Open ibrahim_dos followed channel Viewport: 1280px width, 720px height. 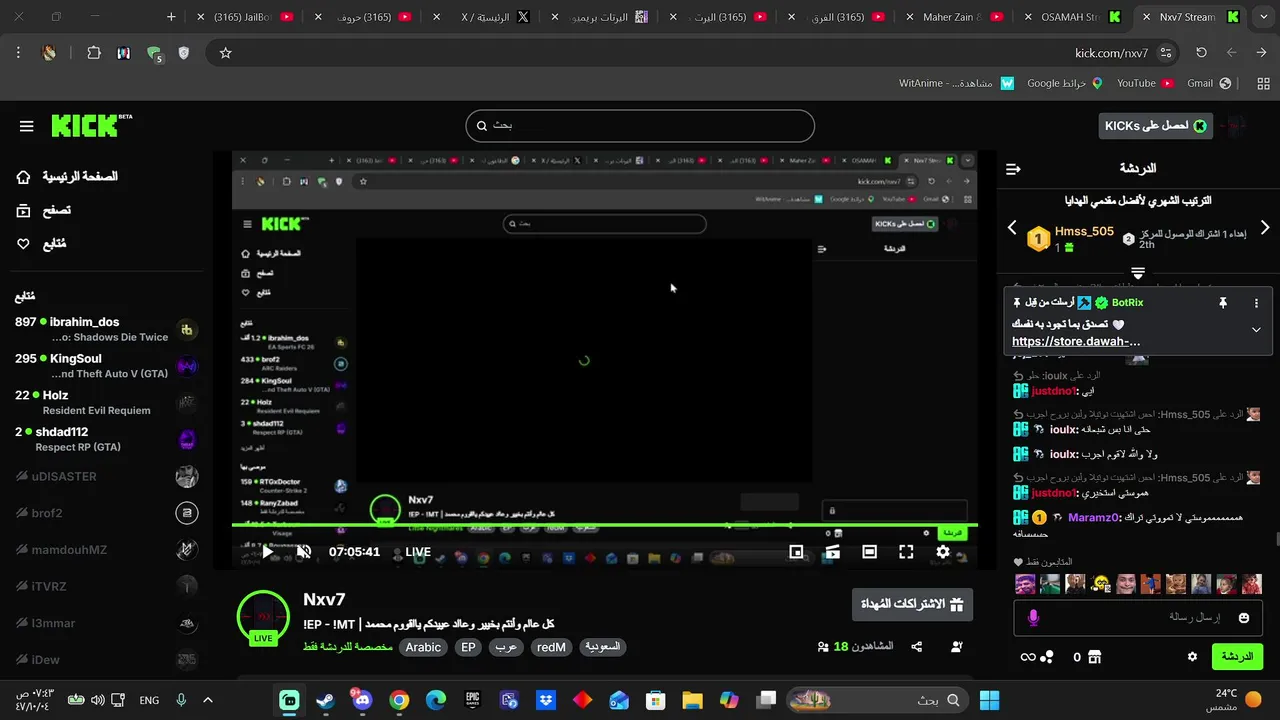[x=105, y=329]
